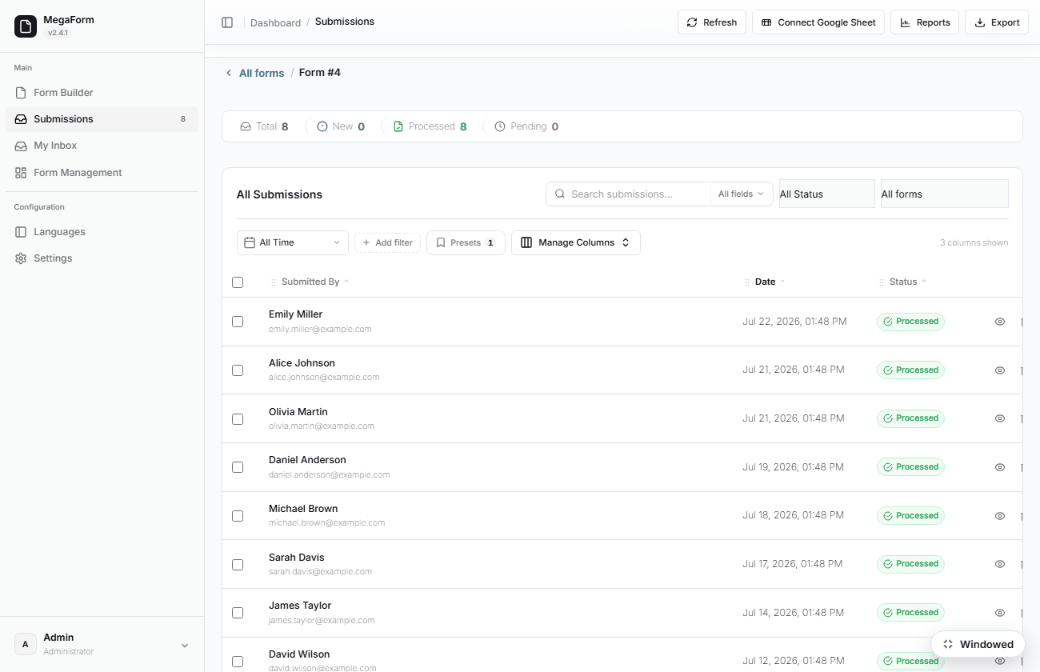Check the Sarah Davis row checkbox
1040x672 pixels.
pos(237,565)
